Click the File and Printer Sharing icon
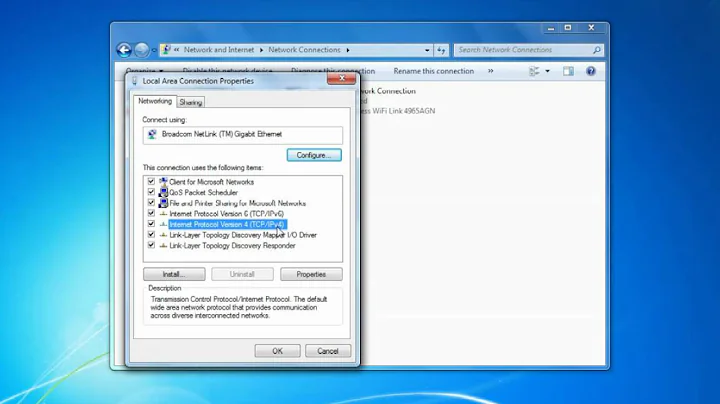The height and width of the screenshot is (404, 720). tap(163, 203)
